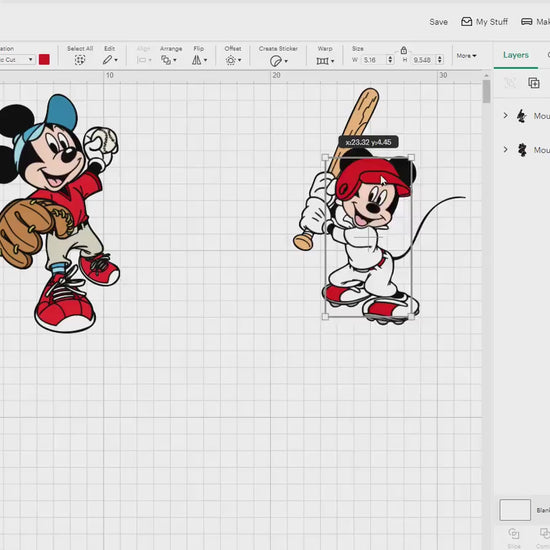Image resolution: width=550 pixels, height=550 pixels.
Task: Toggle the size aspect ratio lock
Action: 404,50
